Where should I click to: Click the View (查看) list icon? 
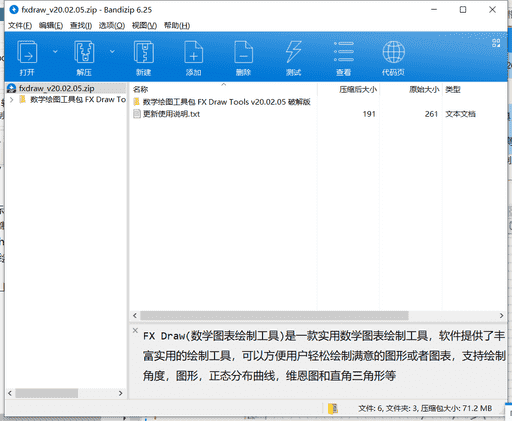[344, 52]
